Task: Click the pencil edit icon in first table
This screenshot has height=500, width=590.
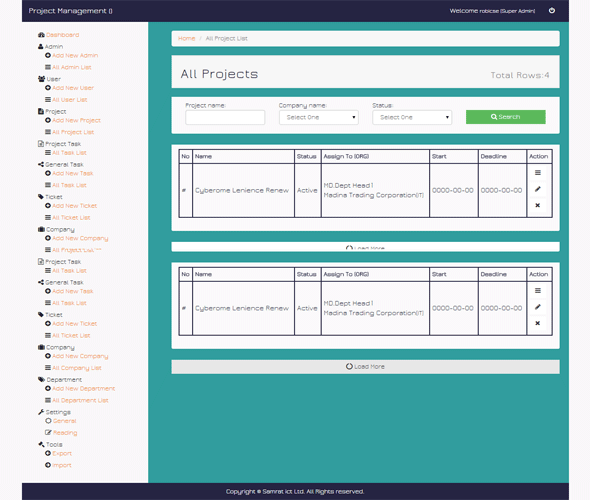Action: 538,189
